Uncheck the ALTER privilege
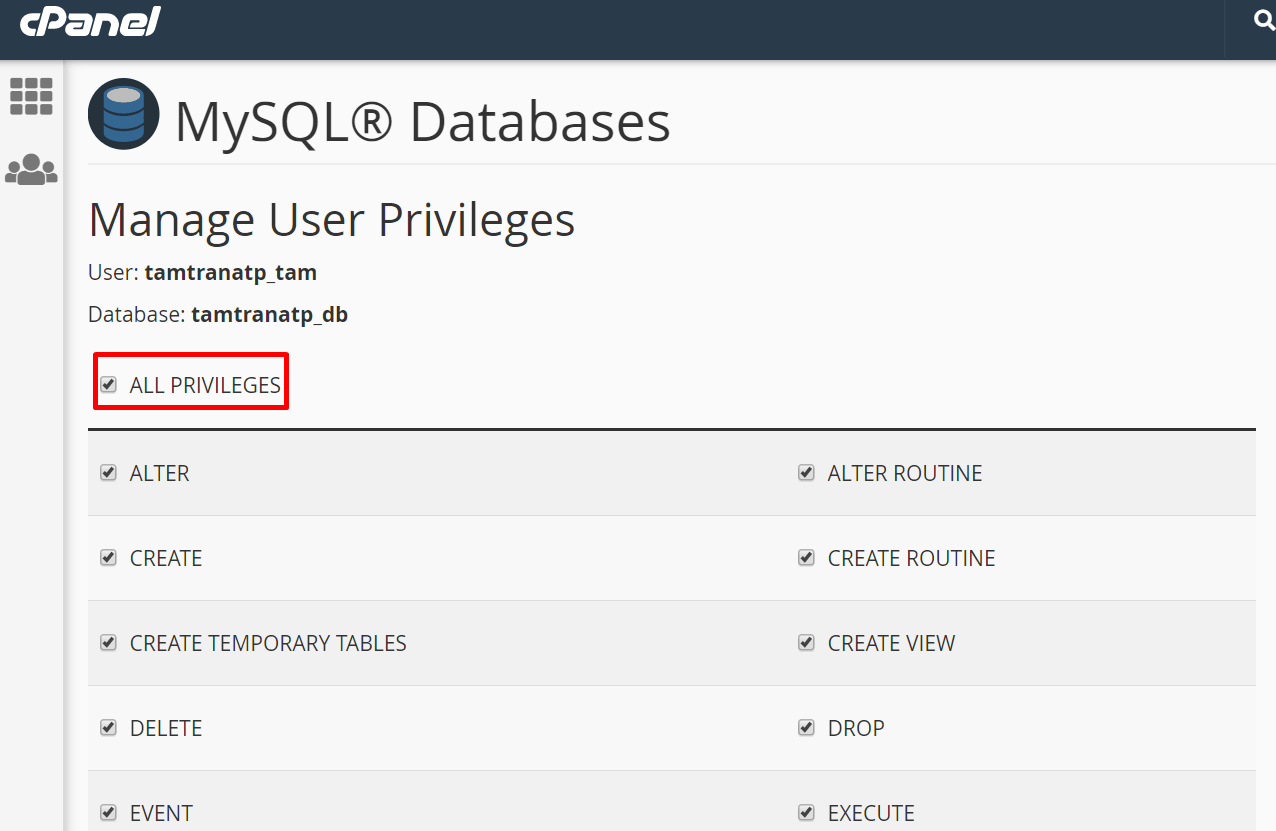Screen dimensions: 1276x831 (109, 473)
